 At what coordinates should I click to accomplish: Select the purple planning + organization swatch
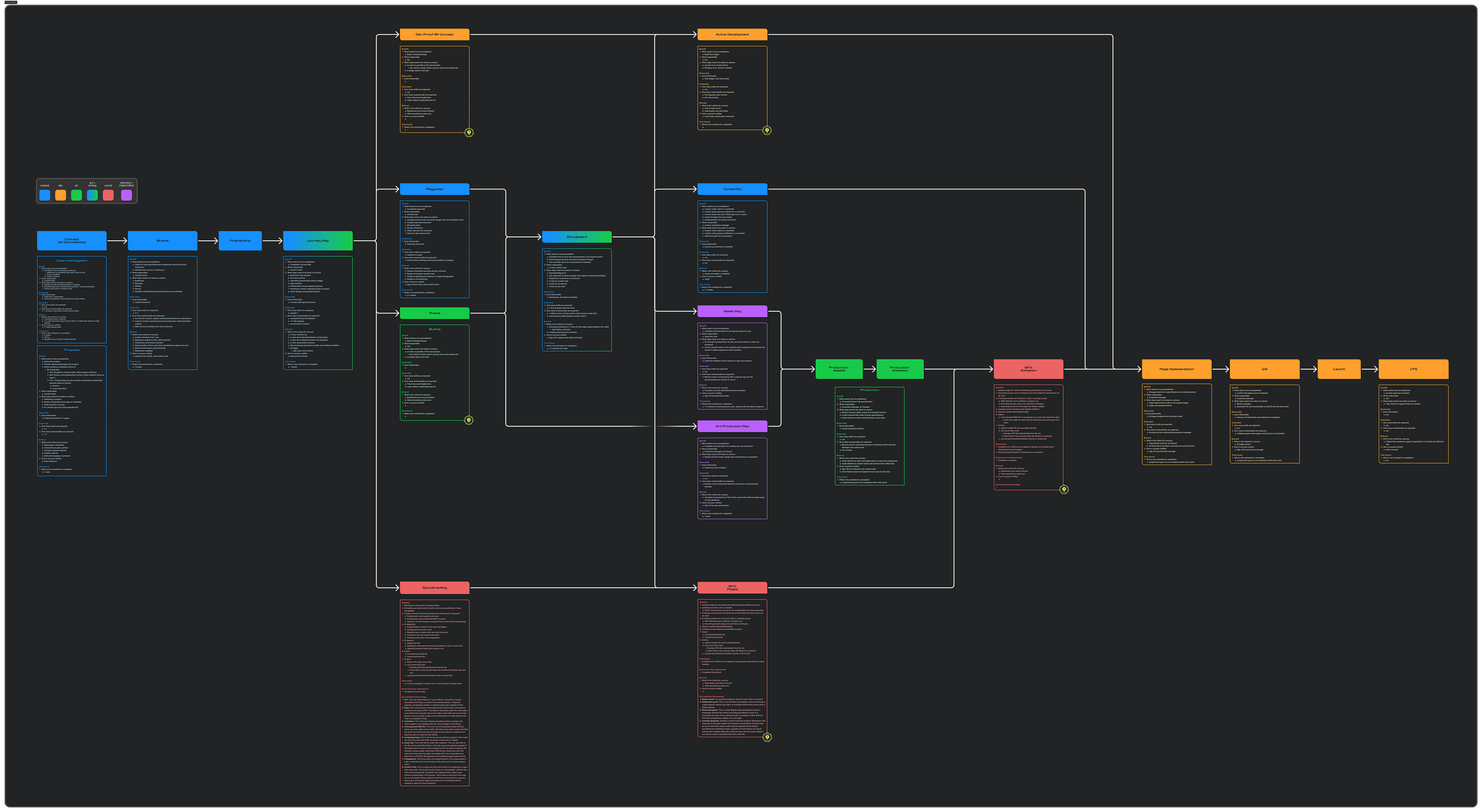point(126,195)
